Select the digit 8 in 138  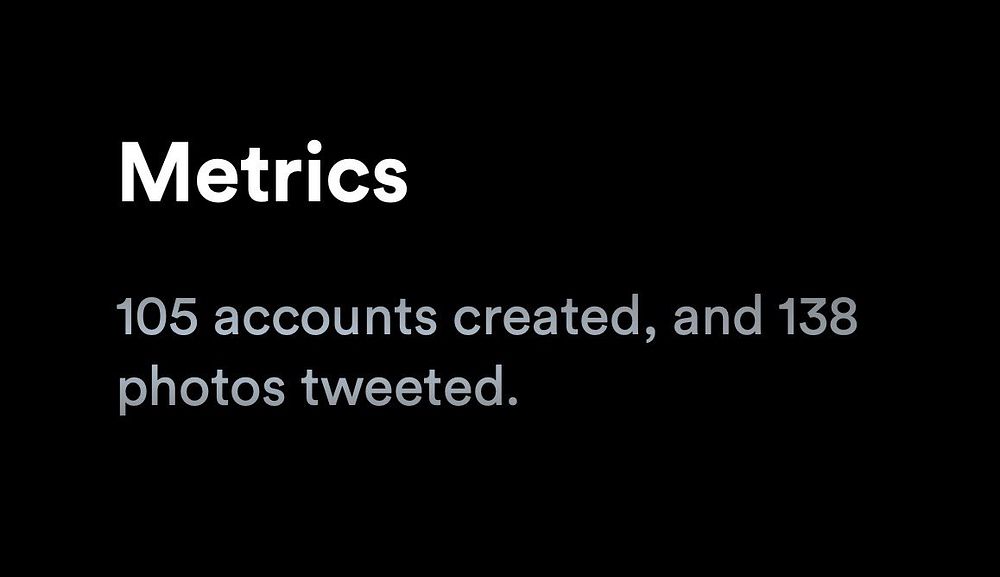click(x=842, y=316)
